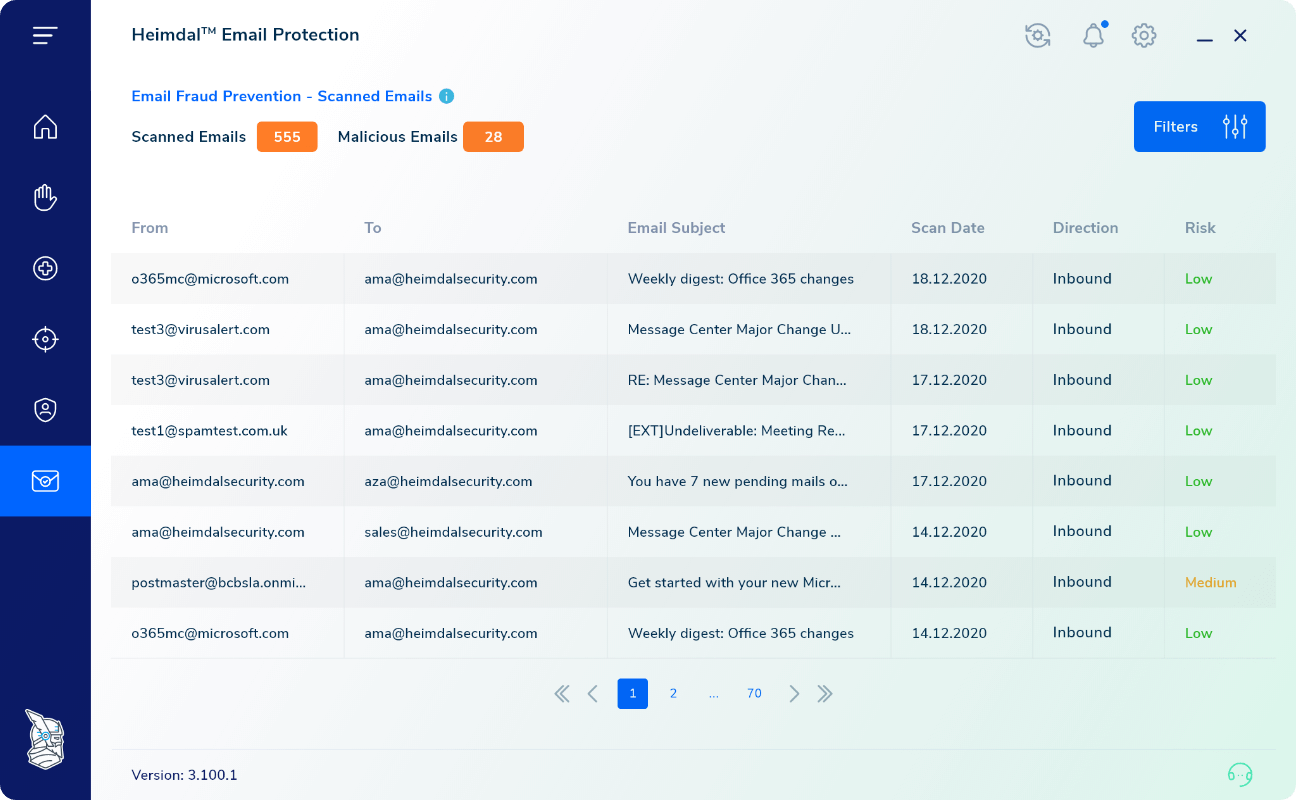Open 'You have 7 new pending mails' subject
Image resolution: width=1296 pixels, height=800 pixels.
click(x=737, y=481)
